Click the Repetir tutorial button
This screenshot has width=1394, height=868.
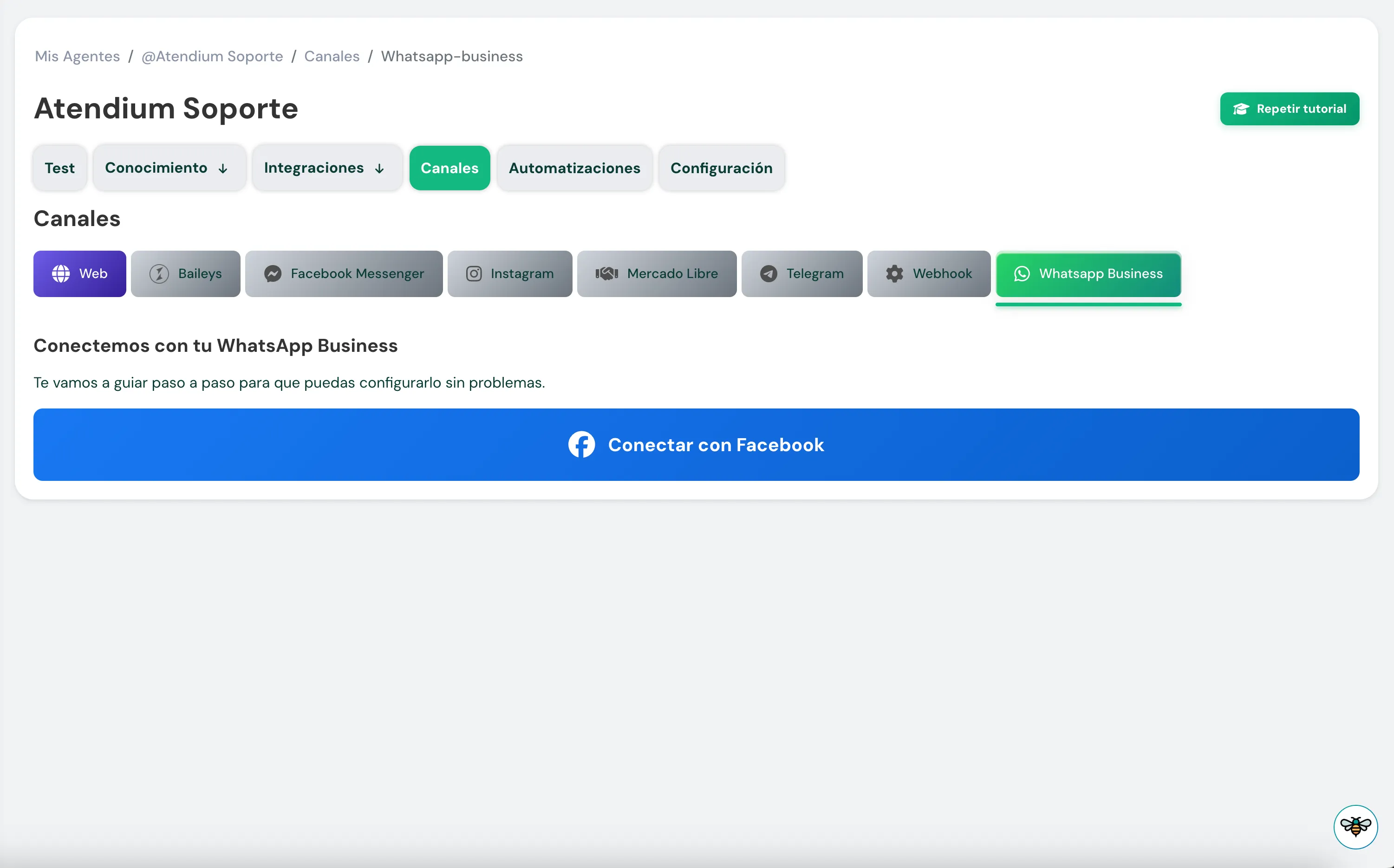point(1290,109)
